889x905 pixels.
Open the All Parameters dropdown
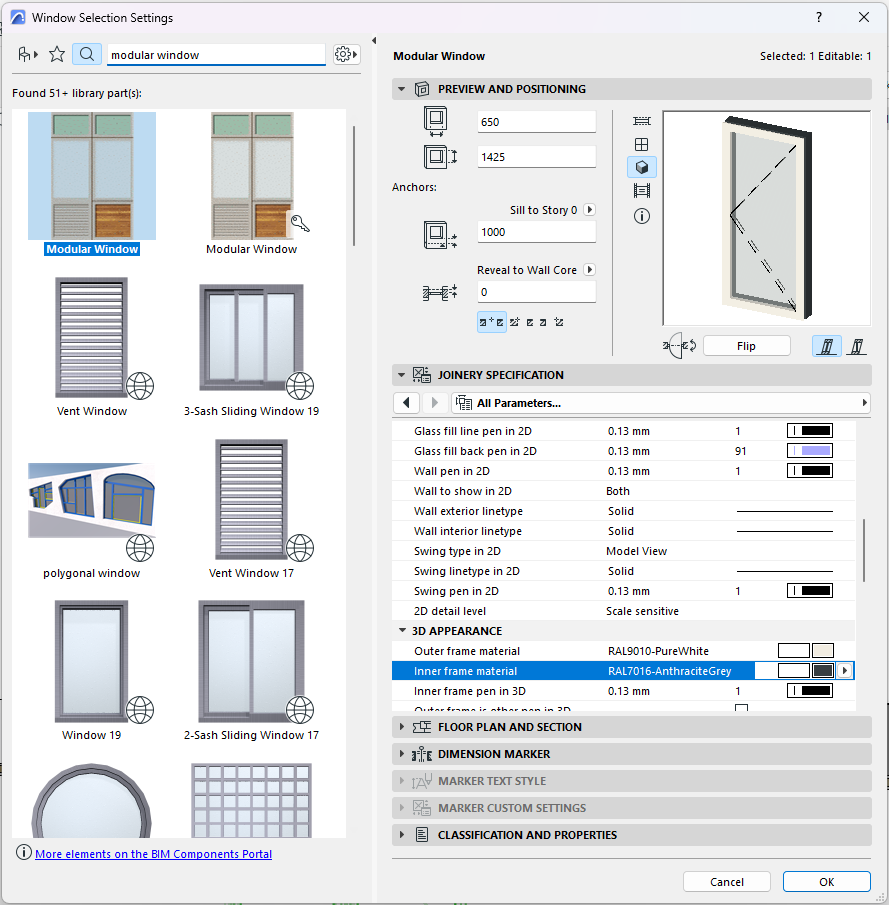(661, 403)
